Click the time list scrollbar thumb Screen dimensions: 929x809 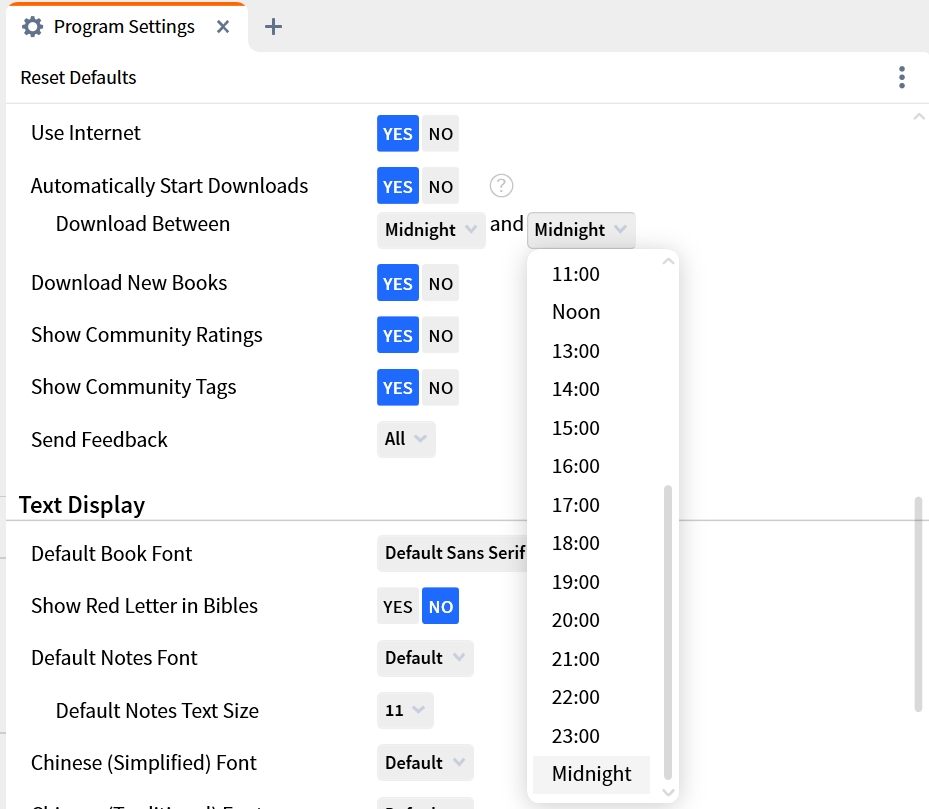(668, 632)
